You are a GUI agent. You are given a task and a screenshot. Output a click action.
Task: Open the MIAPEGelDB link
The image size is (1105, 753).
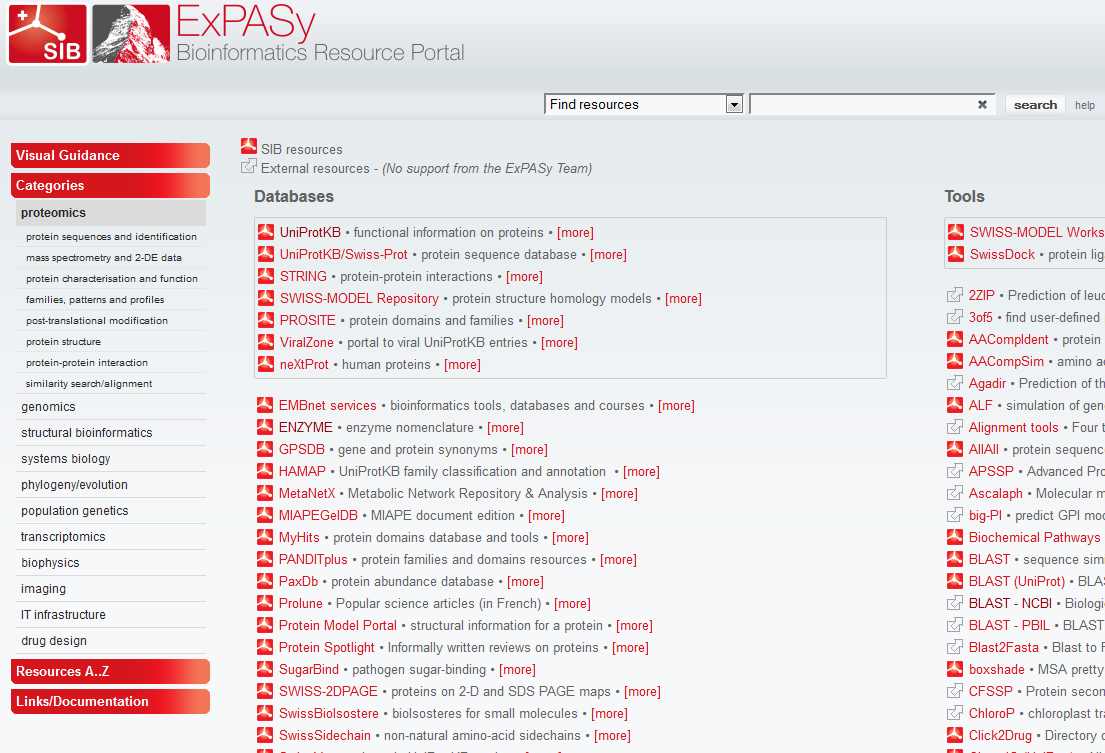pos(319,516)
